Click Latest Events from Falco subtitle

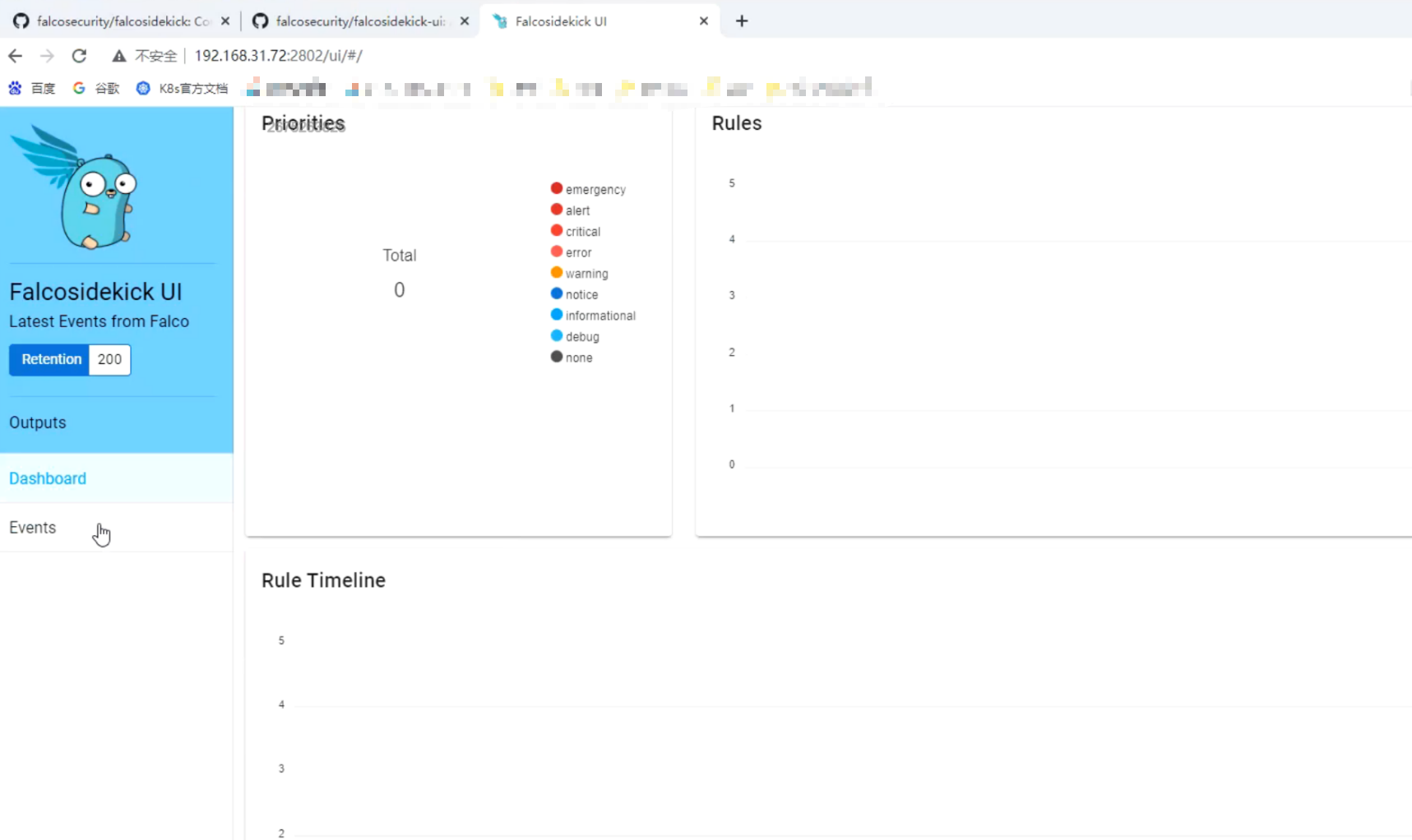click(99, 321)
